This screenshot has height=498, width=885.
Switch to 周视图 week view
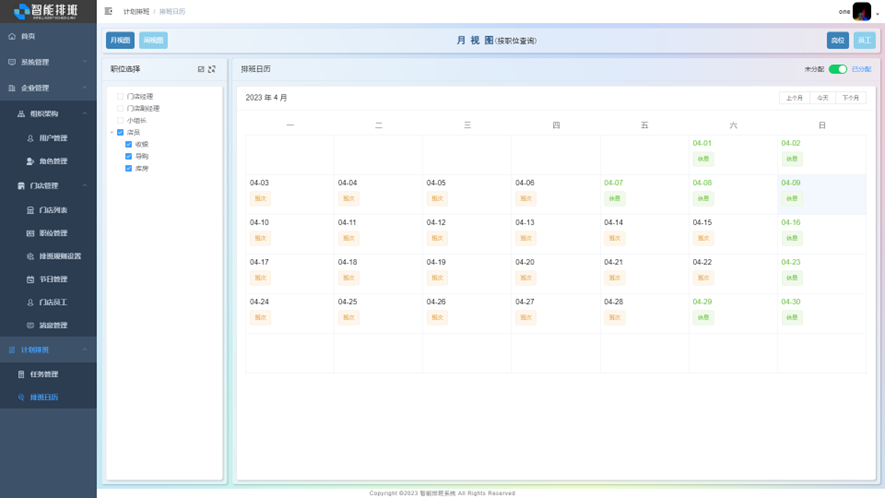coord(154,40)
